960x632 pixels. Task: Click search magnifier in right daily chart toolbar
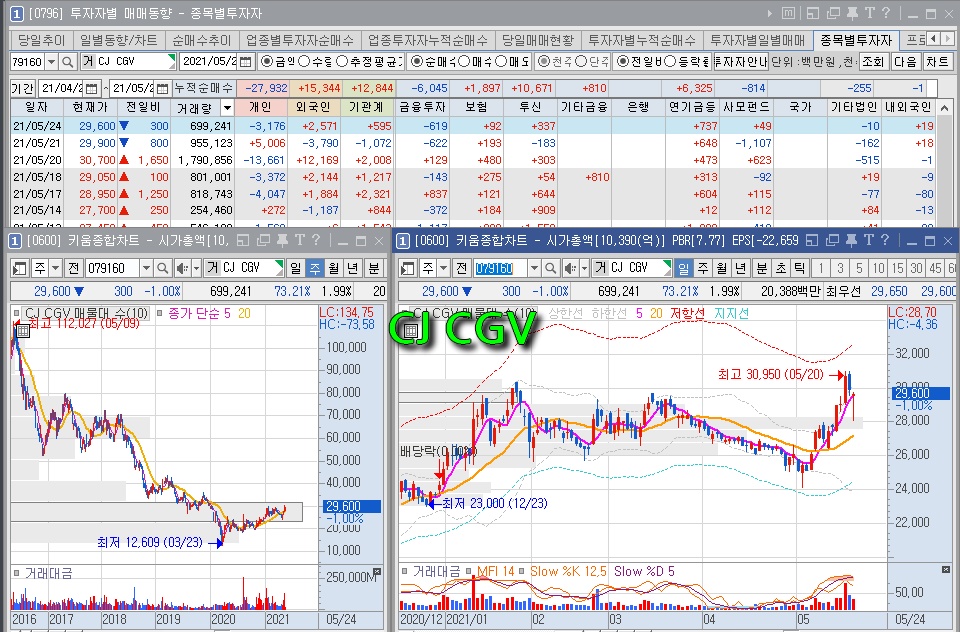(550, 268)
